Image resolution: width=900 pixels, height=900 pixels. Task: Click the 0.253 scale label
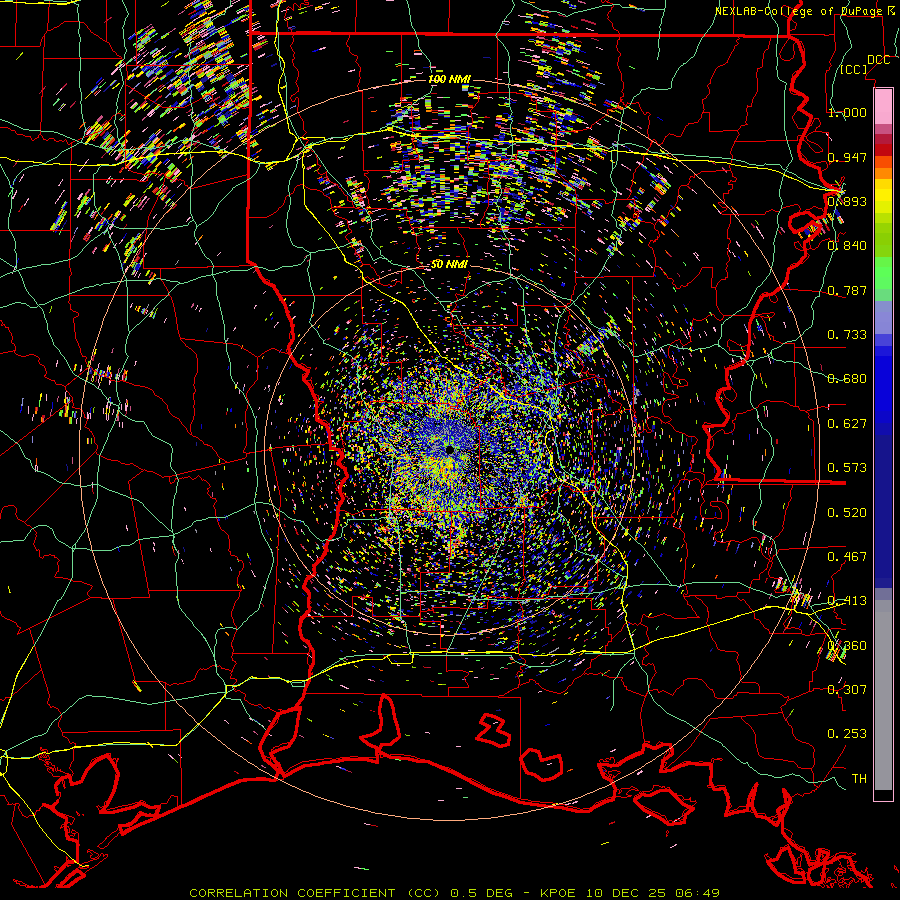pyautogui.click(x=847, y=734)
